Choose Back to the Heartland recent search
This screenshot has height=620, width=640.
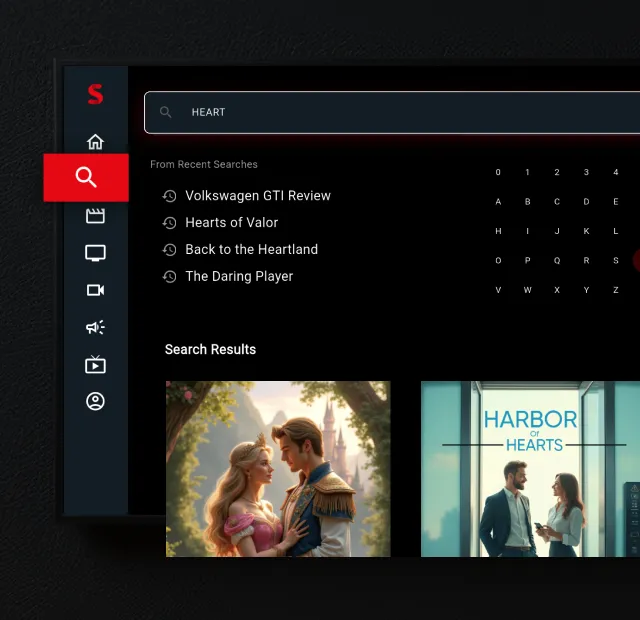coord(251,250)
